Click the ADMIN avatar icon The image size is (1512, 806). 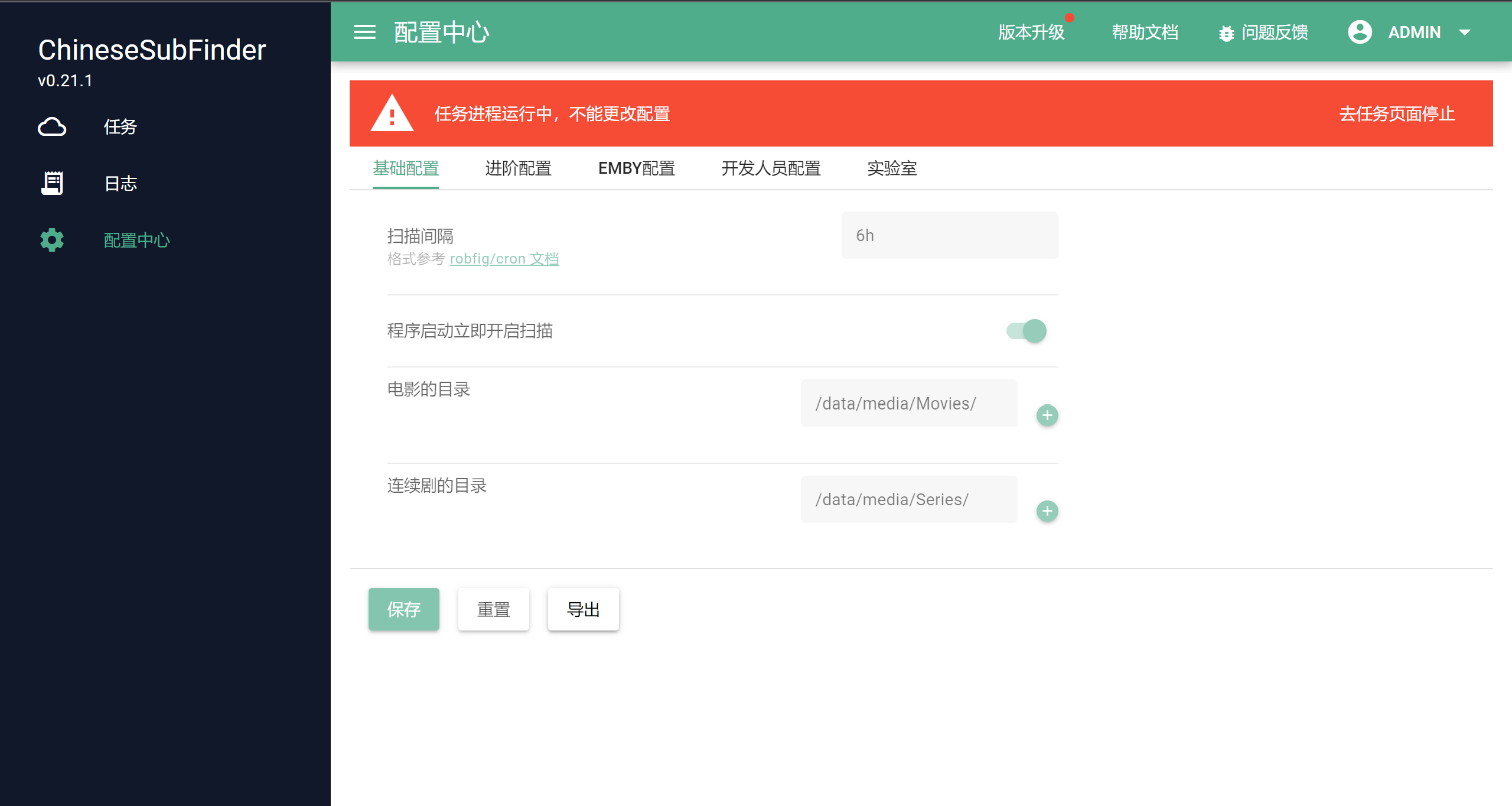pos(1360,32)
